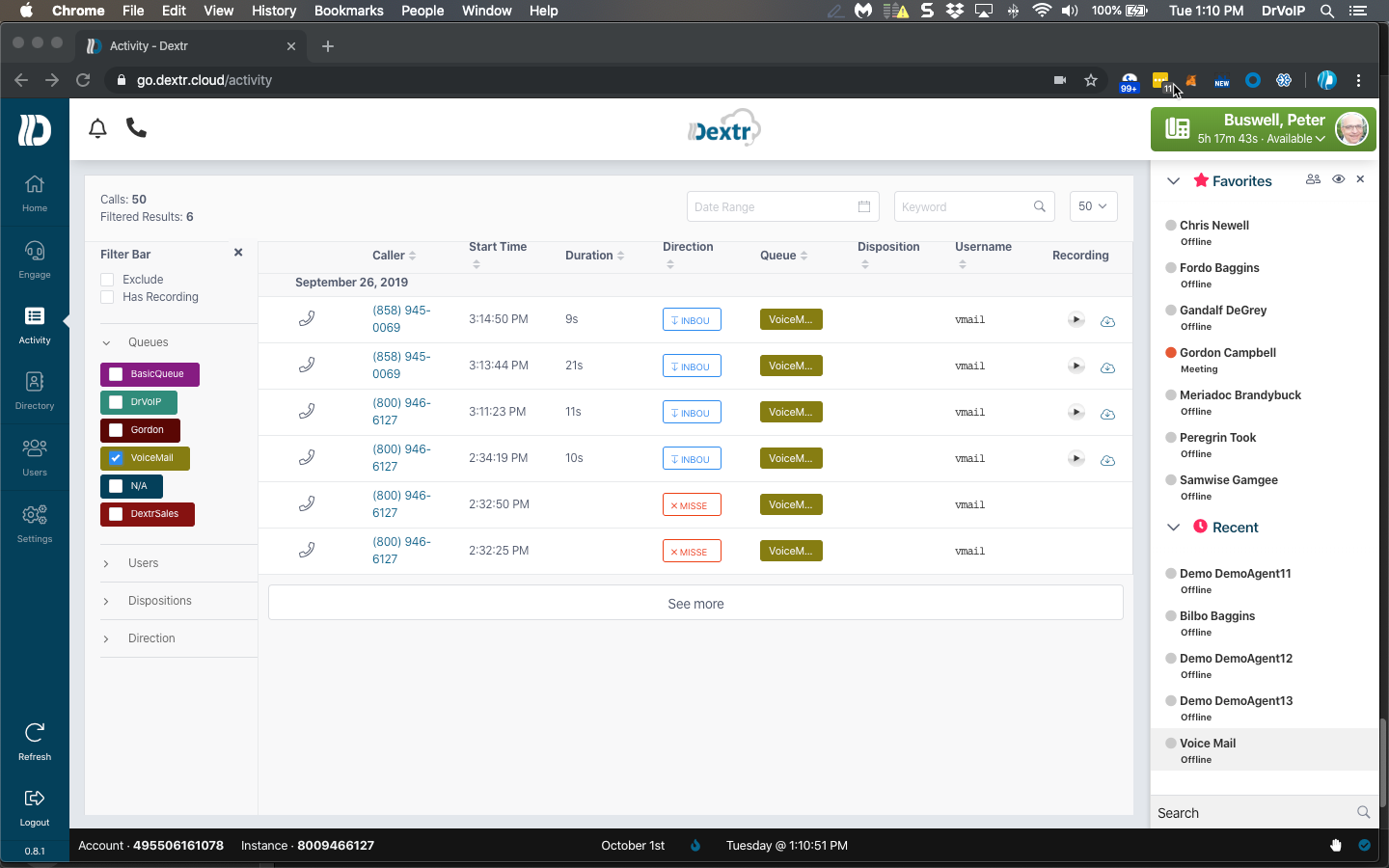Collapse the Favorites contact list
This screenshot has height=868, width=1389.
point(1173,180)
